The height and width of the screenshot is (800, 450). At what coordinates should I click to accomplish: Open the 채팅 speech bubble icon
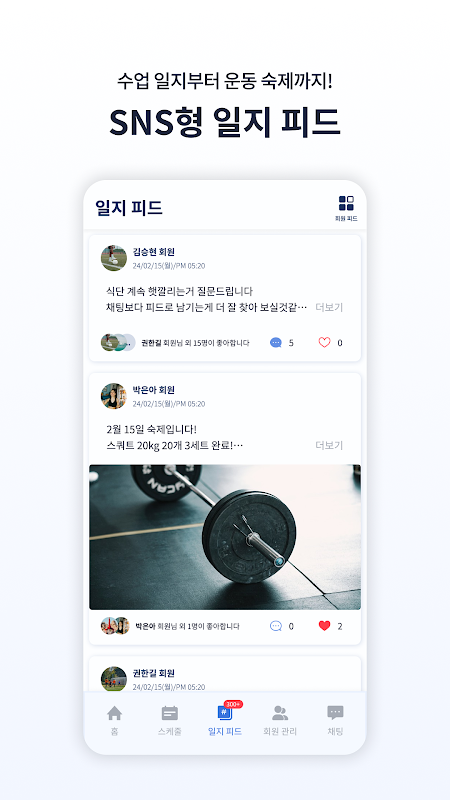click(x=335, y=713)
